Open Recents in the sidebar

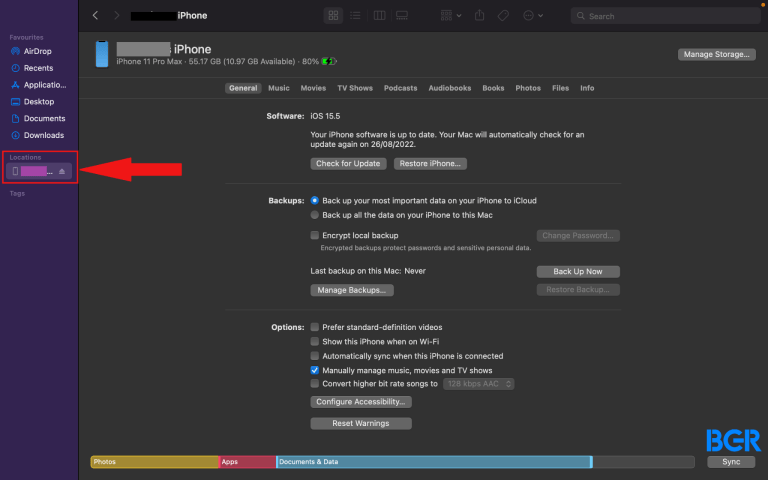(38, 68)
